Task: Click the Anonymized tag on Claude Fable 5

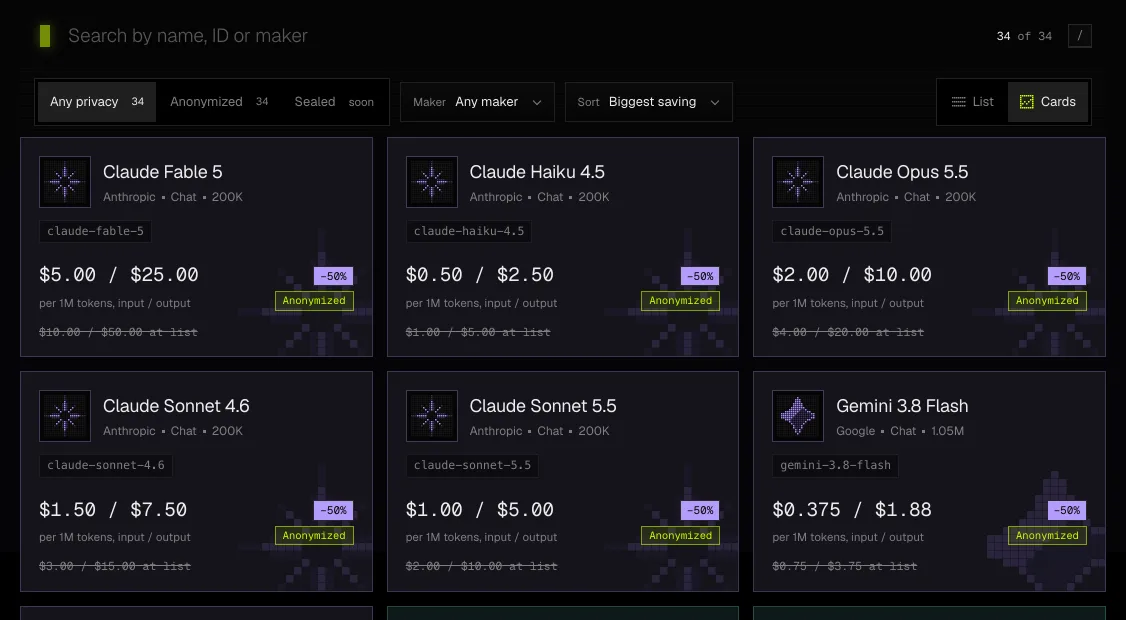Action: tap(314, 301)
